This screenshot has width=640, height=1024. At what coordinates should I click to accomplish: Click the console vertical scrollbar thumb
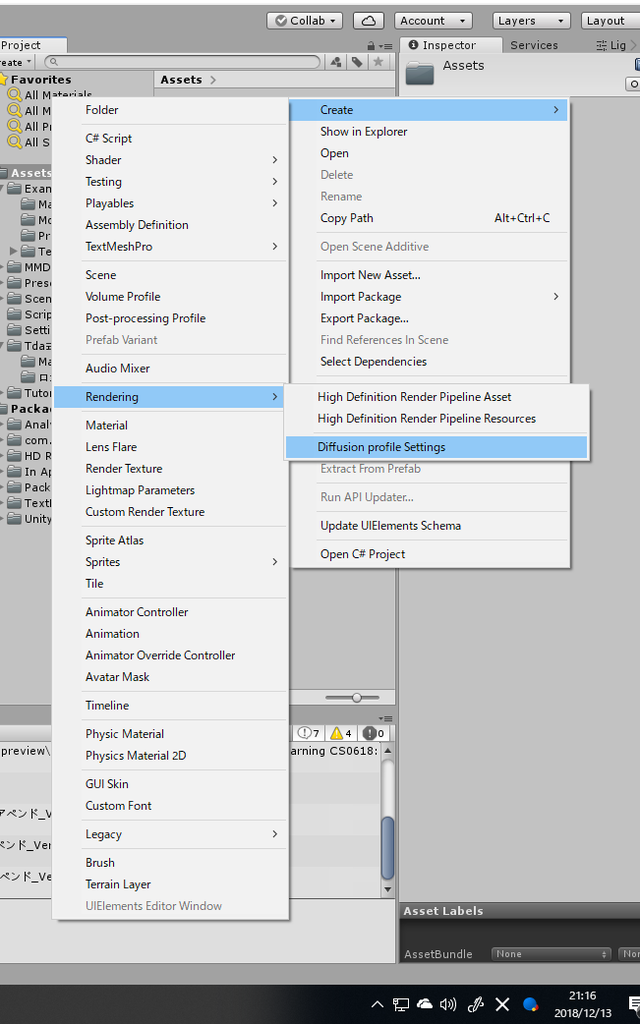coord(387,847)
